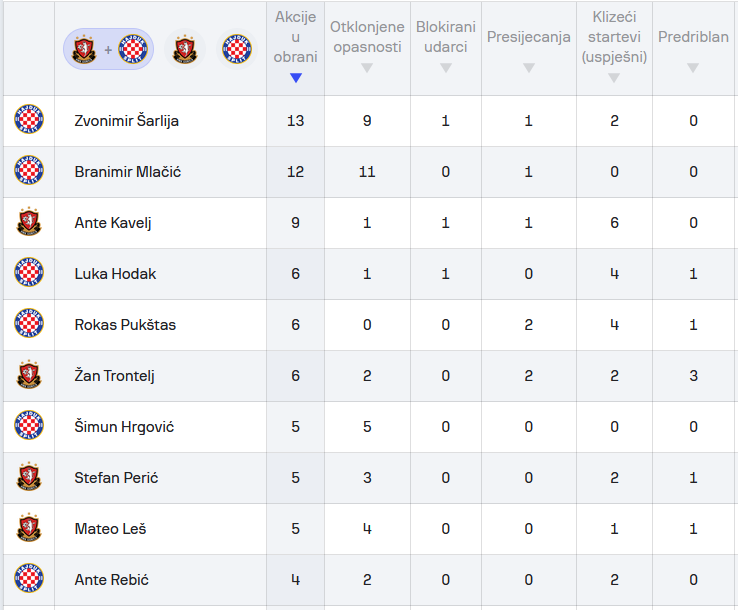Click Gorica crest beside Mateo Leš

29,529
